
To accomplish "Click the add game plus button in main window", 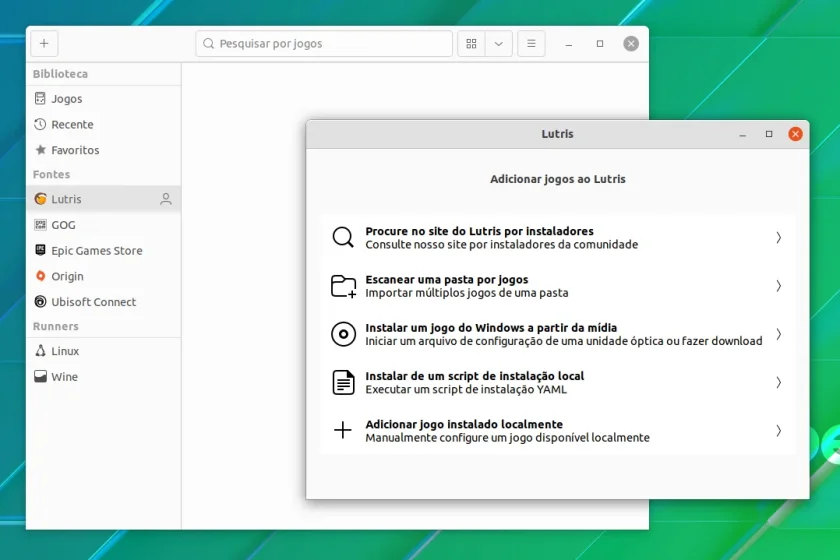I will pos(44,43).
